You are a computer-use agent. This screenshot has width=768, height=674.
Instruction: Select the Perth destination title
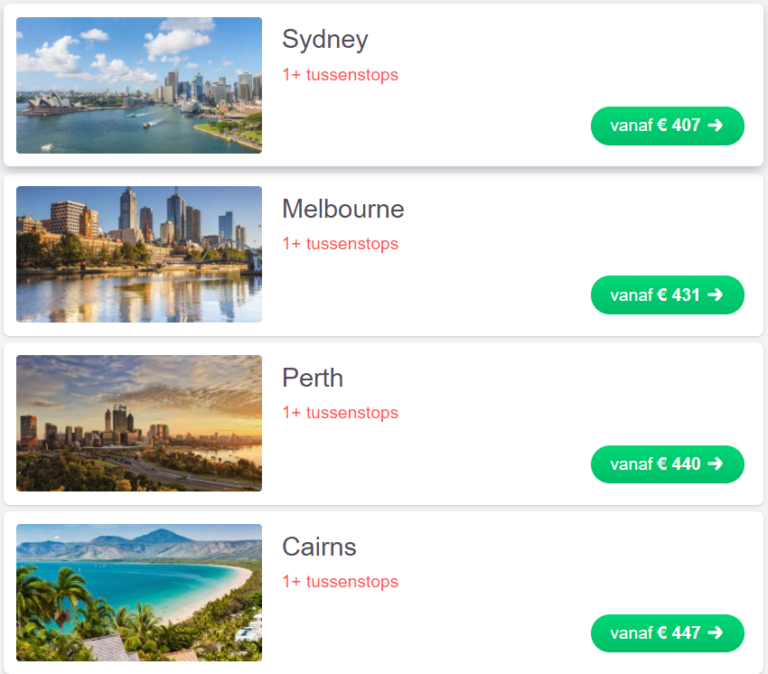point(312,378)
